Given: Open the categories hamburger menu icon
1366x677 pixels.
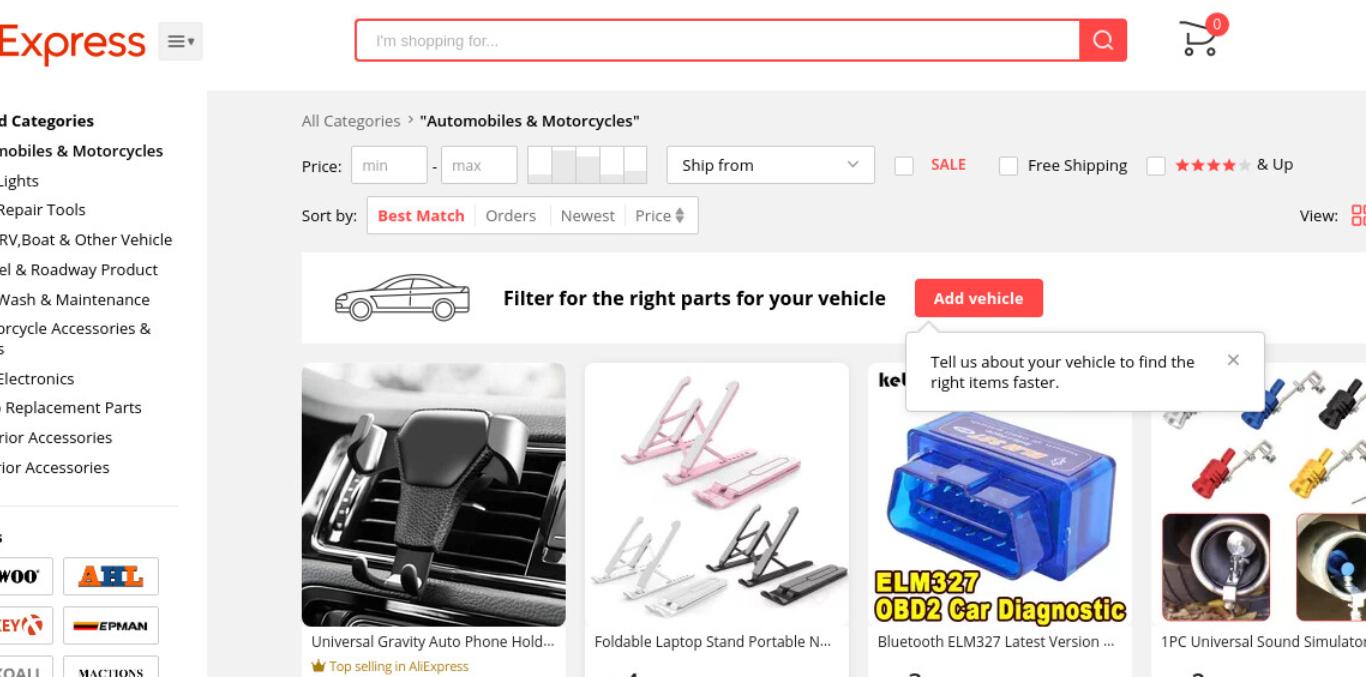Looking at the screenshot, I should coord(181,41).
